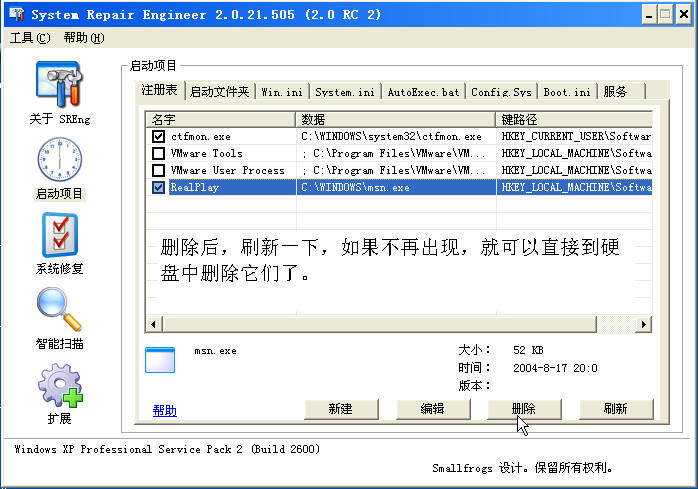
Task: Minimize the System Repair Engineer window
Action: (649, 15)
